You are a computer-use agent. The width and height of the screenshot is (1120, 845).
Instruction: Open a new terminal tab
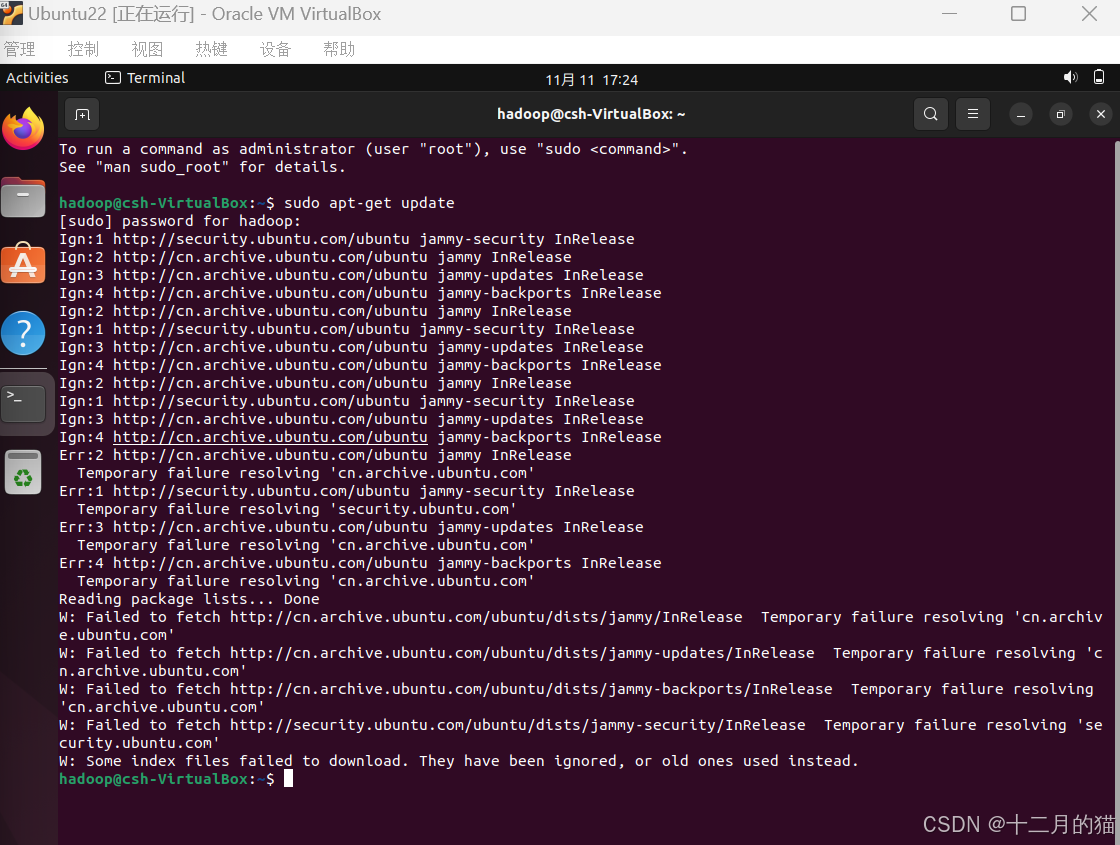click(82, 114)
